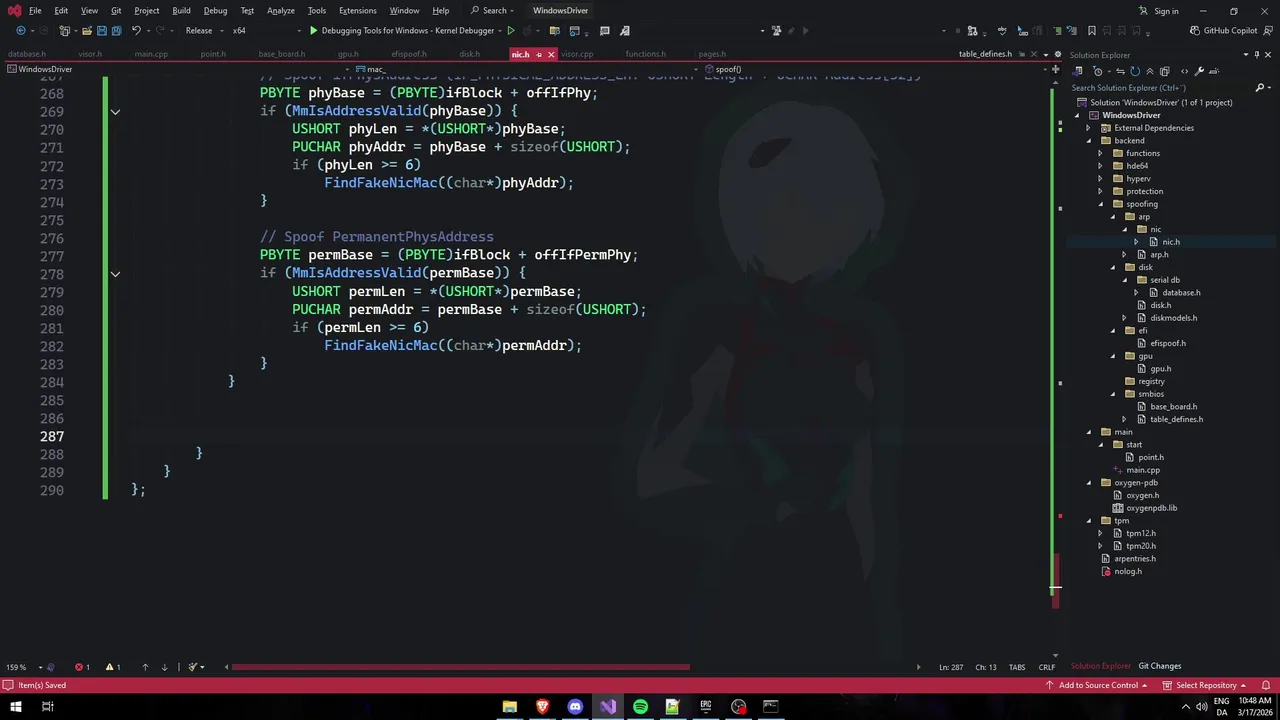Collapse the code block at line 278

click(115, 274)
